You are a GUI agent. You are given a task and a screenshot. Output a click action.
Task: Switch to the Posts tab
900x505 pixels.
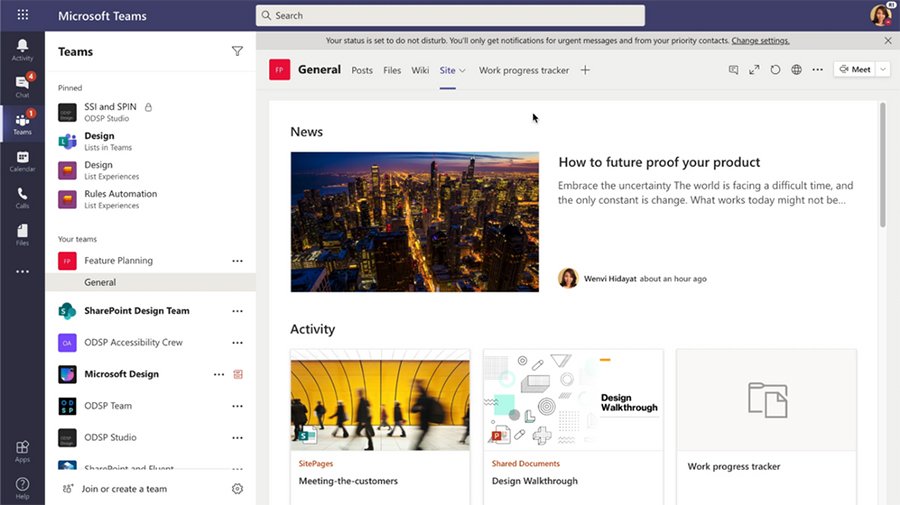point(362,70)
